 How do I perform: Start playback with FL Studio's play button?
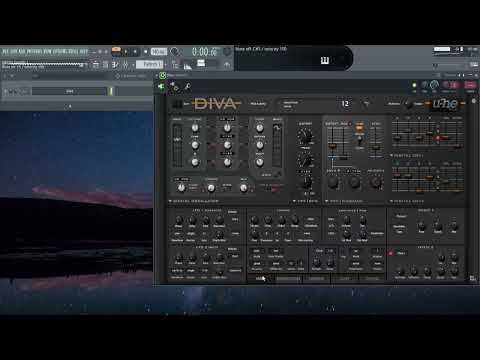pos(126,52)
